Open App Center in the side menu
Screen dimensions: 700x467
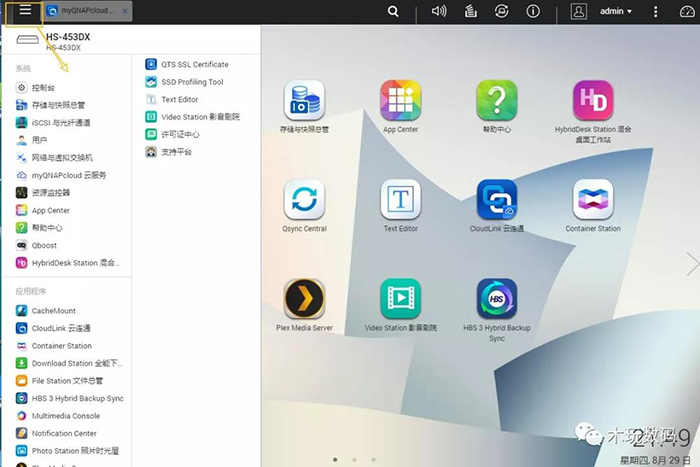point(43,210)
